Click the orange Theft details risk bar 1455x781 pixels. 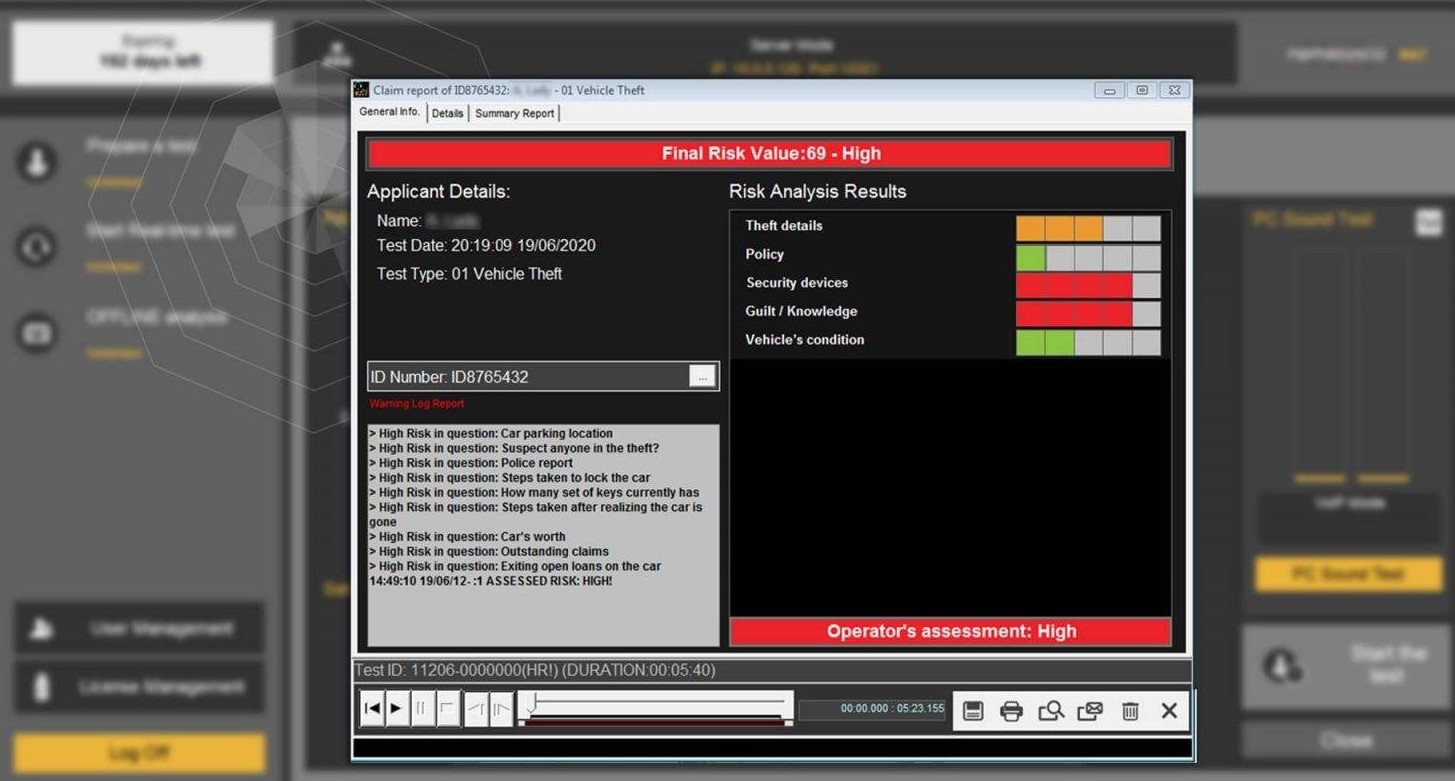pos(1060,228)
